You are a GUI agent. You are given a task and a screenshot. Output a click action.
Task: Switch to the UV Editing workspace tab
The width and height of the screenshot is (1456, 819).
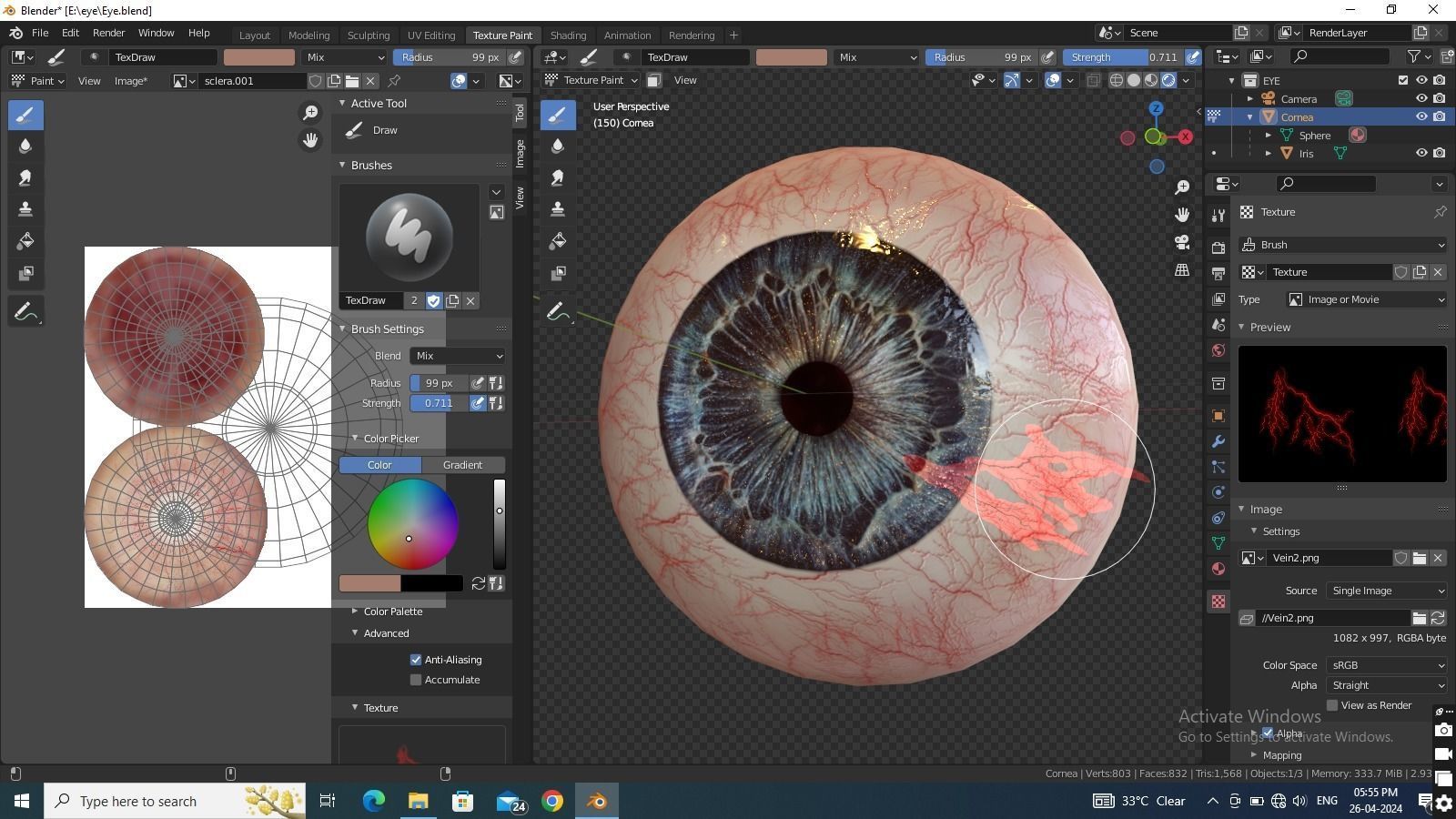[431, 35]
